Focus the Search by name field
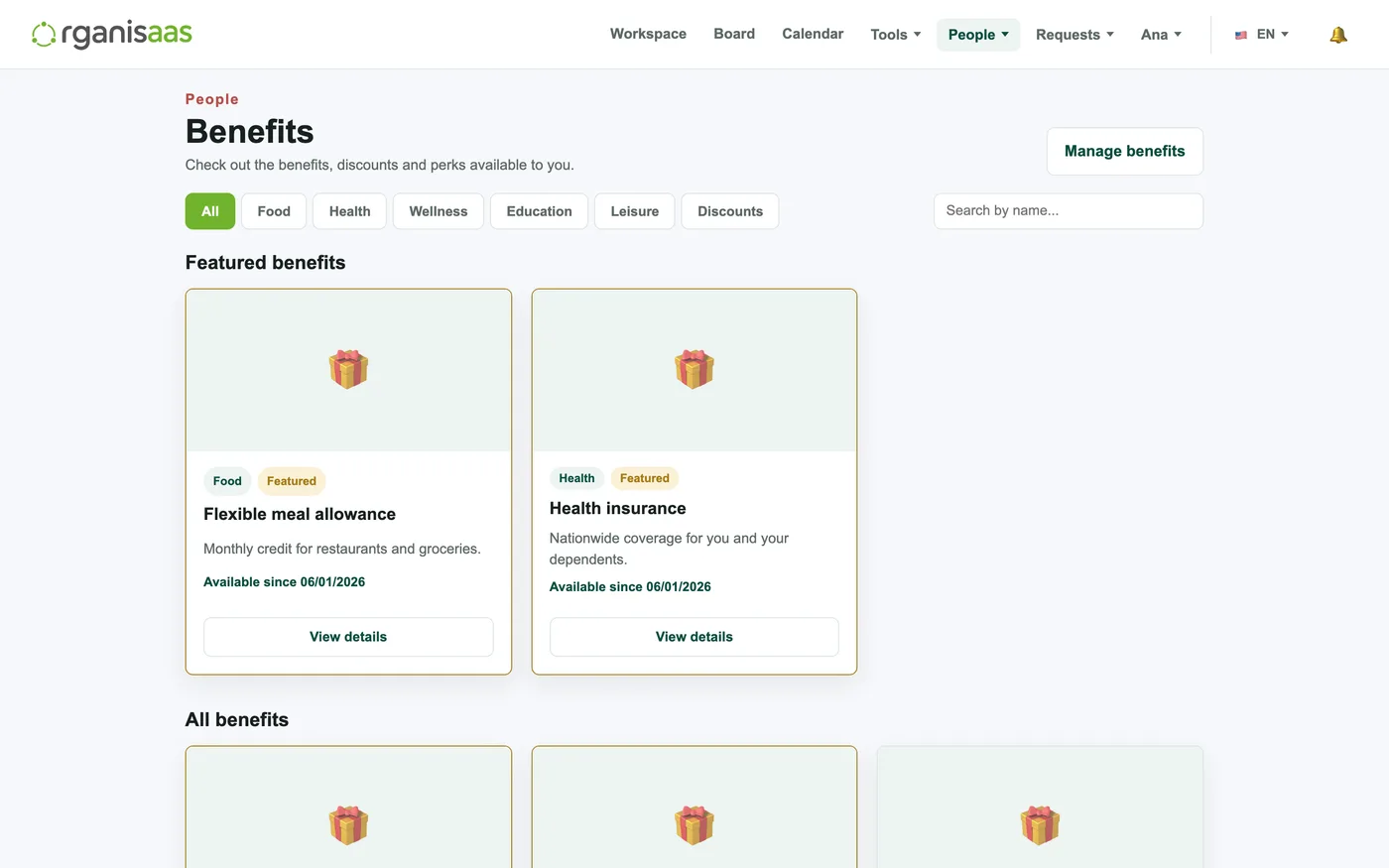The width and height of the screenshot is (1389, 868). (x=1069, y=211)
